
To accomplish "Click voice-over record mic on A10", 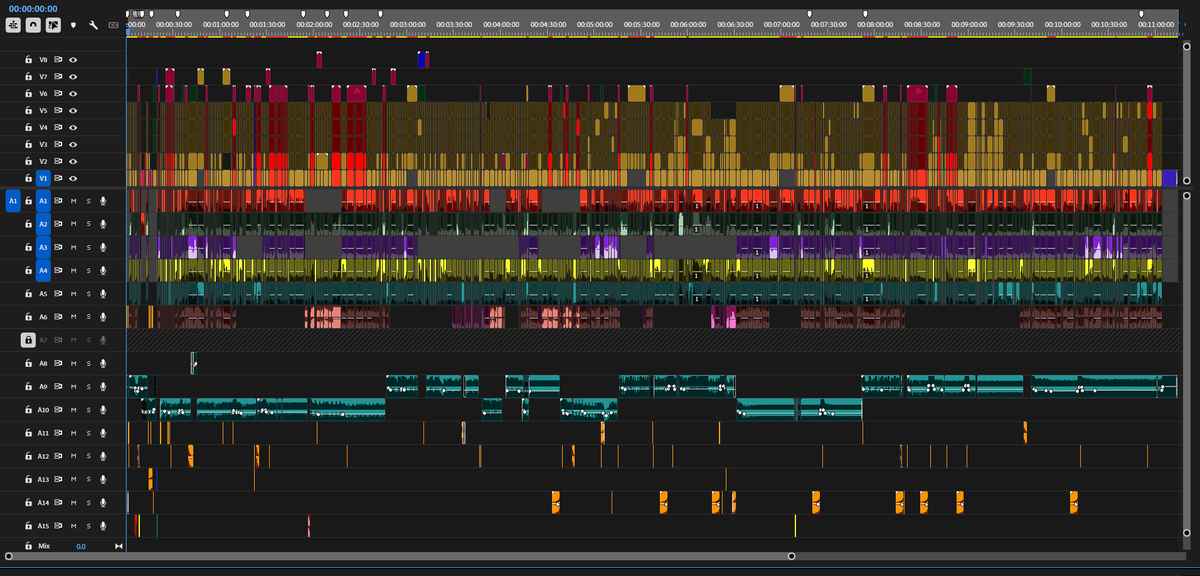I will point(103,410).
